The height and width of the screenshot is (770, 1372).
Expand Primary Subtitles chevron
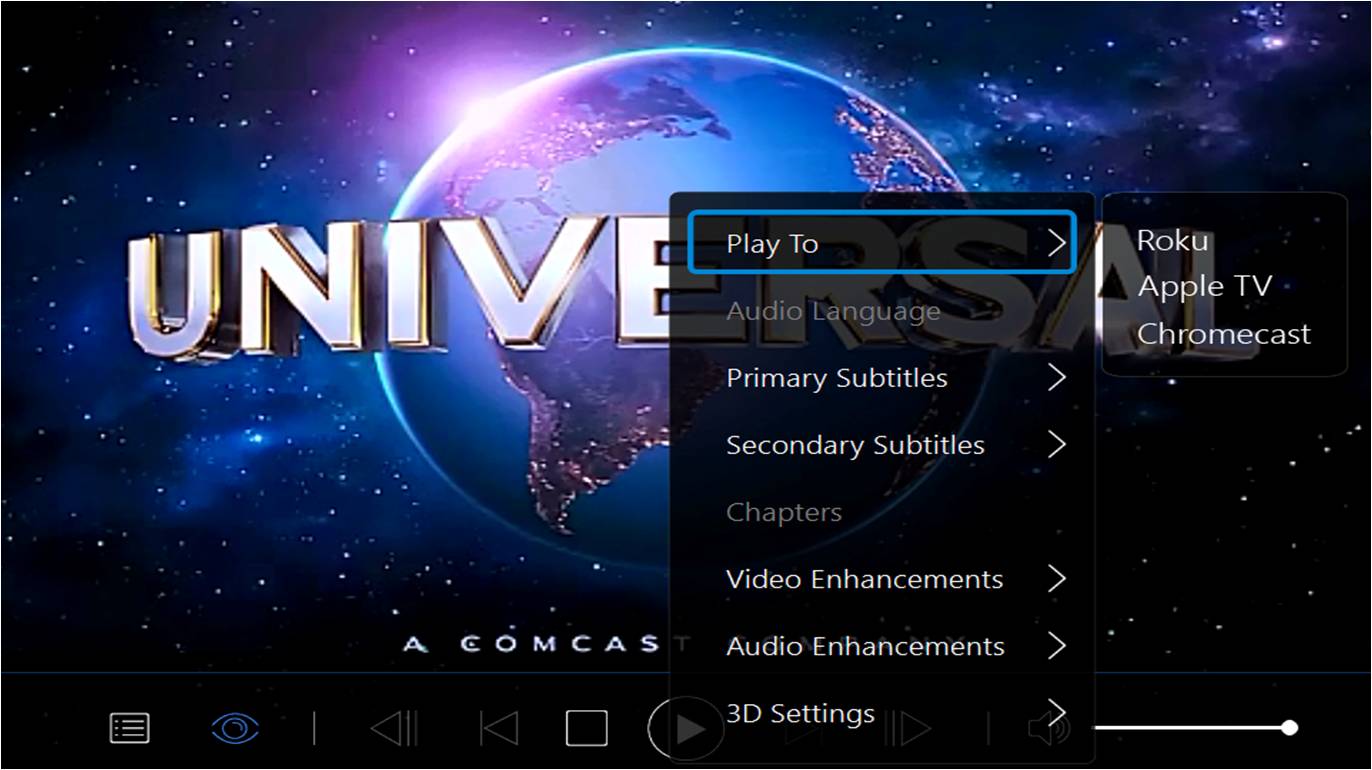pyautogui.click(x=1057, y=378)
